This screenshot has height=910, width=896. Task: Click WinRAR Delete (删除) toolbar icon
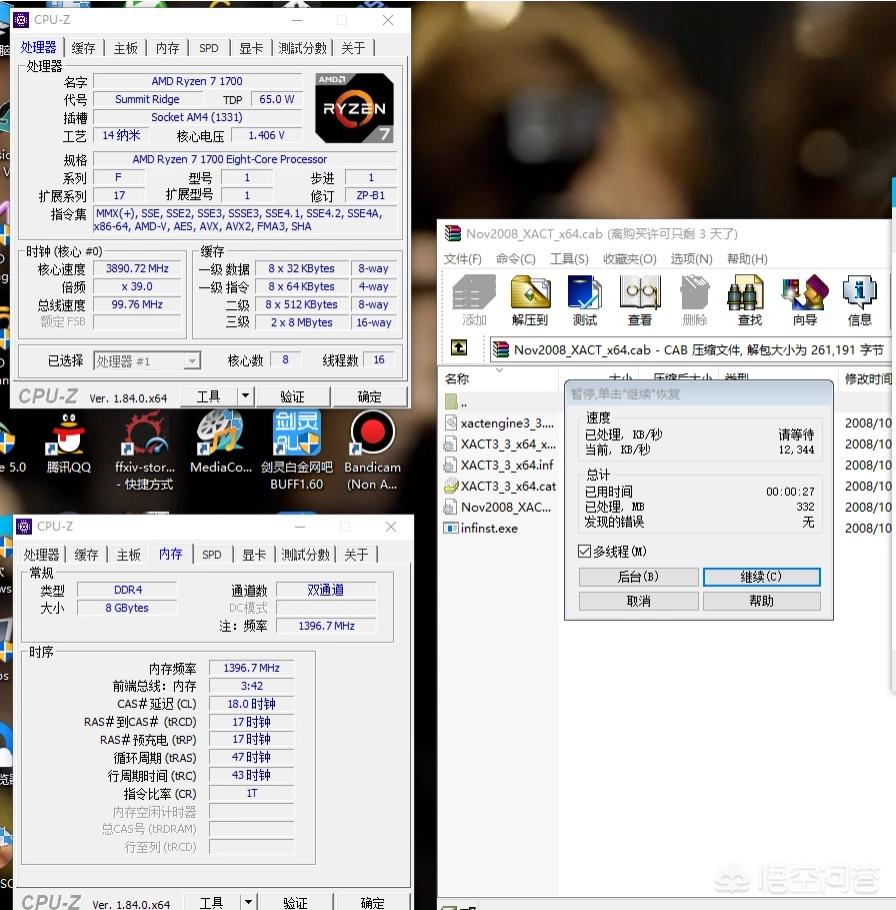point(695,300)
